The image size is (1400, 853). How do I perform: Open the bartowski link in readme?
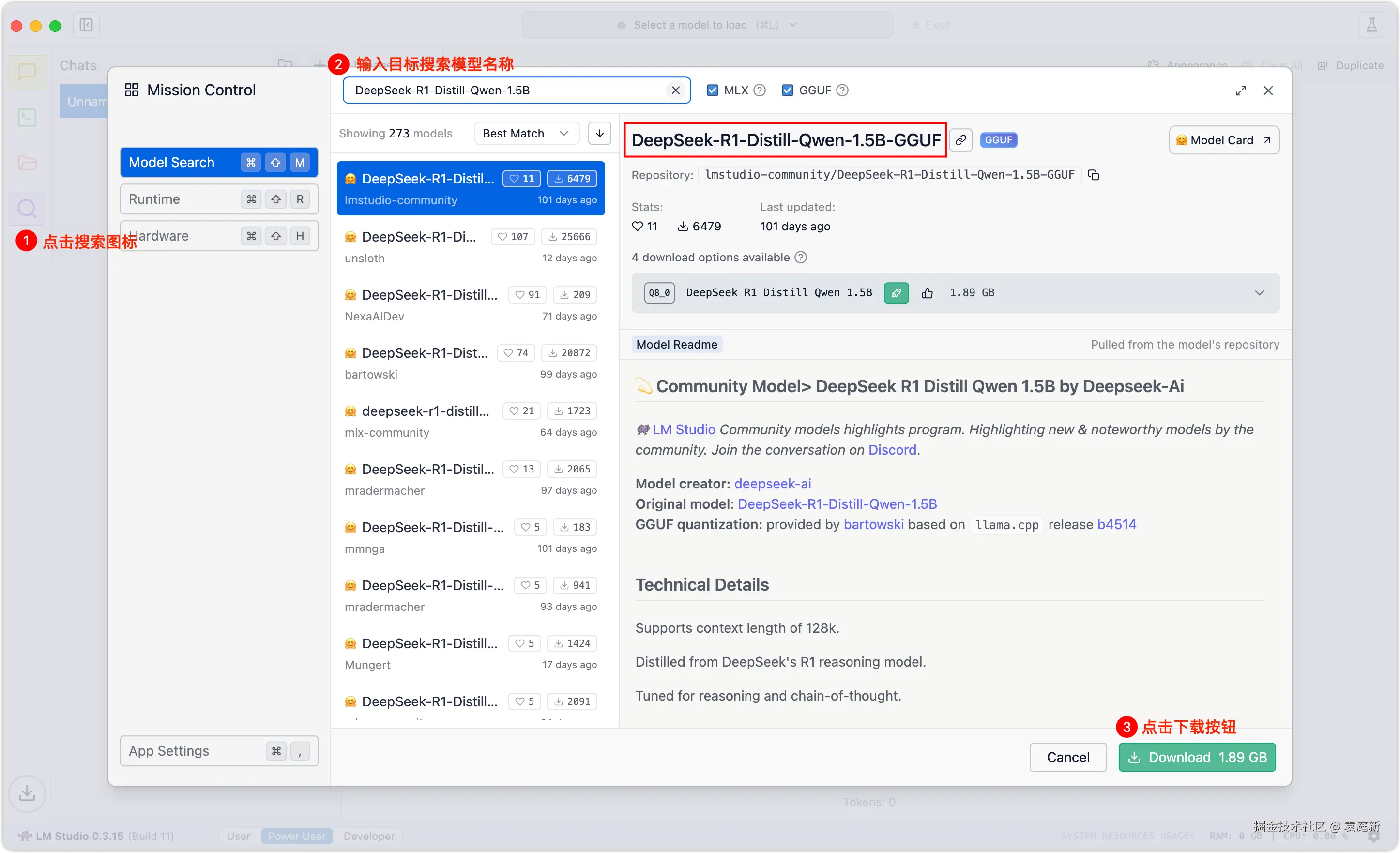click(x=873, y=524)
